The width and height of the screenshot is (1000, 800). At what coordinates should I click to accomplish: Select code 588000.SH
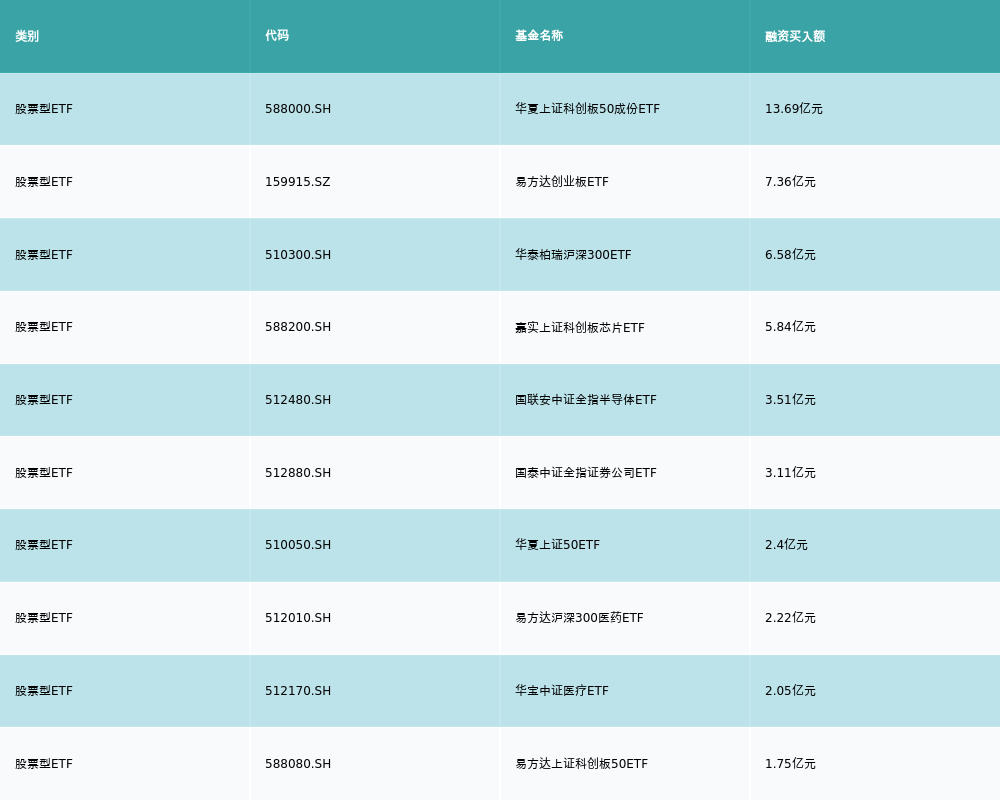click(x=298, y=109)
